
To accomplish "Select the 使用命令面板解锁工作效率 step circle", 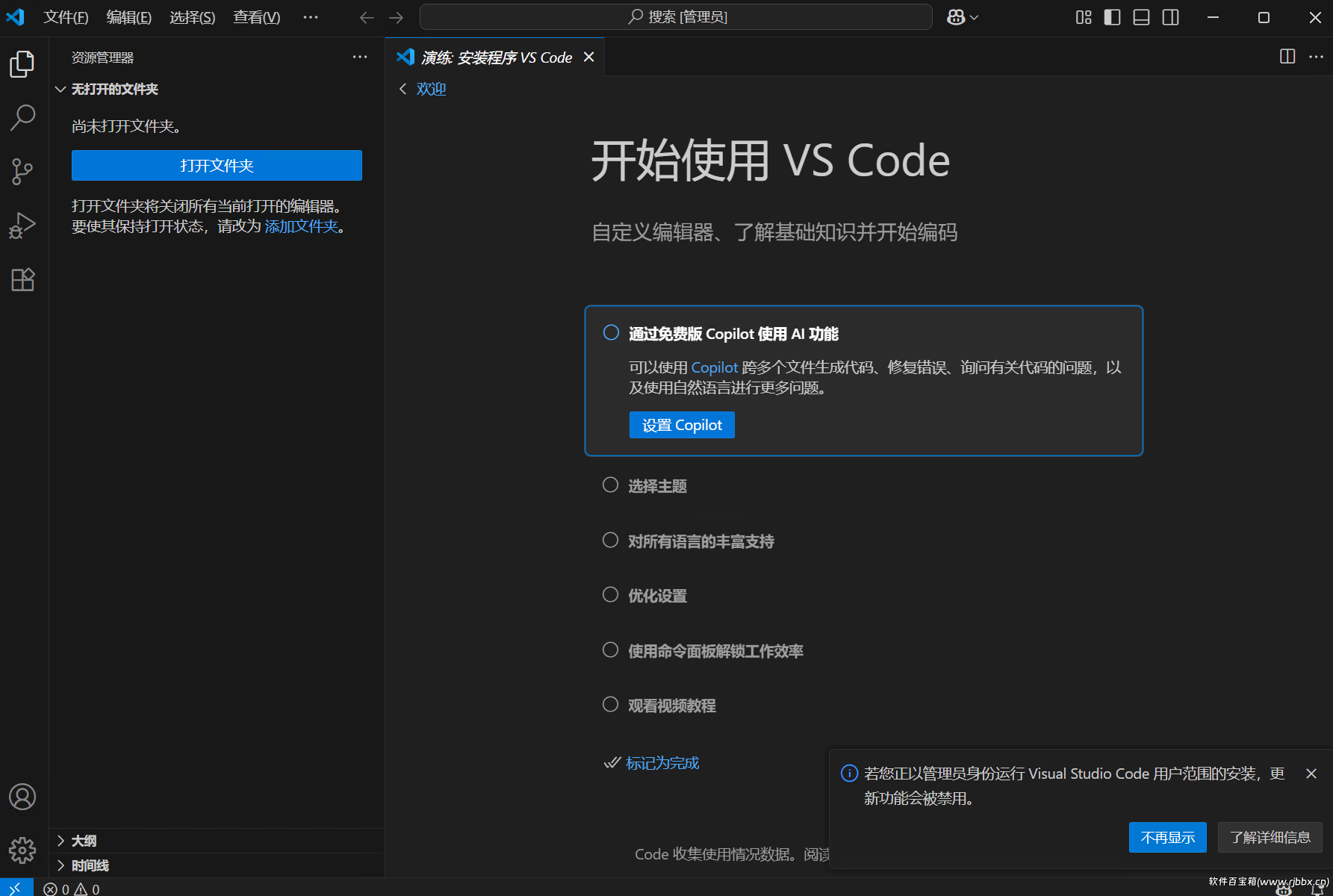I will (610, 650).
